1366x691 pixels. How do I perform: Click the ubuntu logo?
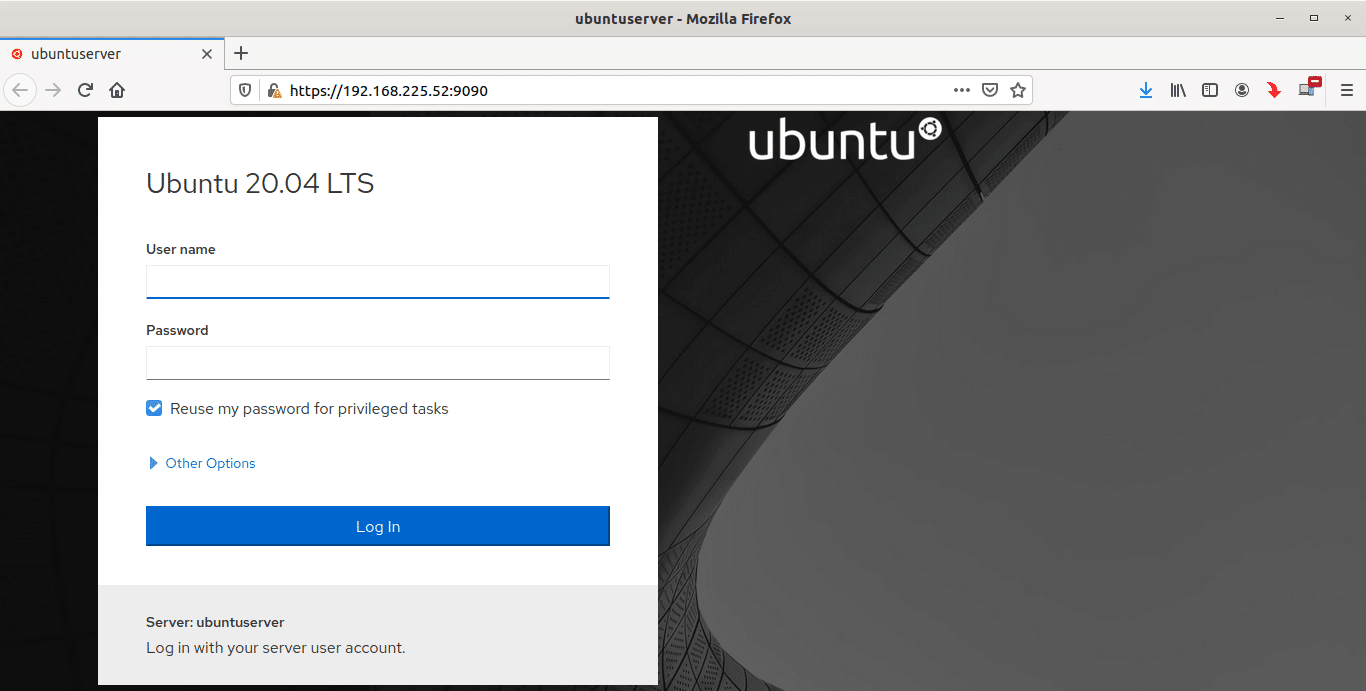point(845,139)
